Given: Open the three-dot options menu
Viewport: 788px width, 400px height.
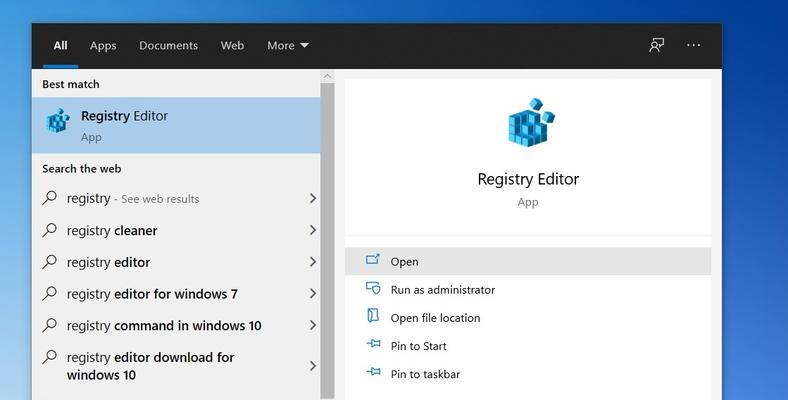Looking at the screenshot, I should (694, 45).
